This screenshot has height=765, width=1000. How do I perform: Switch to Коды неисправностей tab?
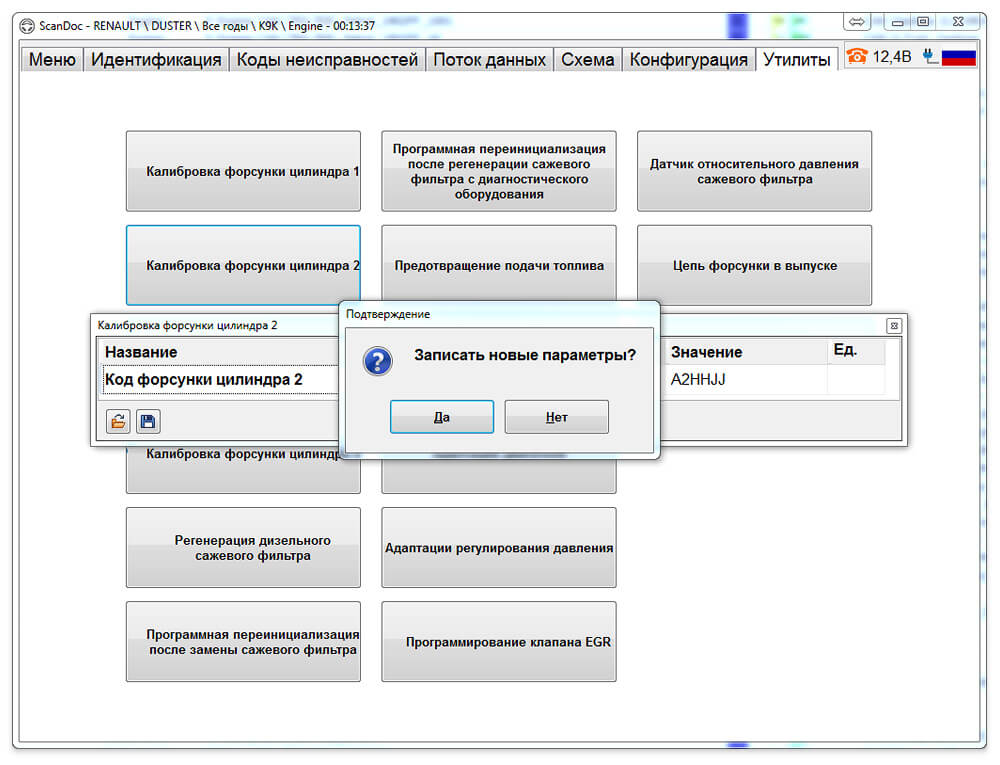pos(327,60)
